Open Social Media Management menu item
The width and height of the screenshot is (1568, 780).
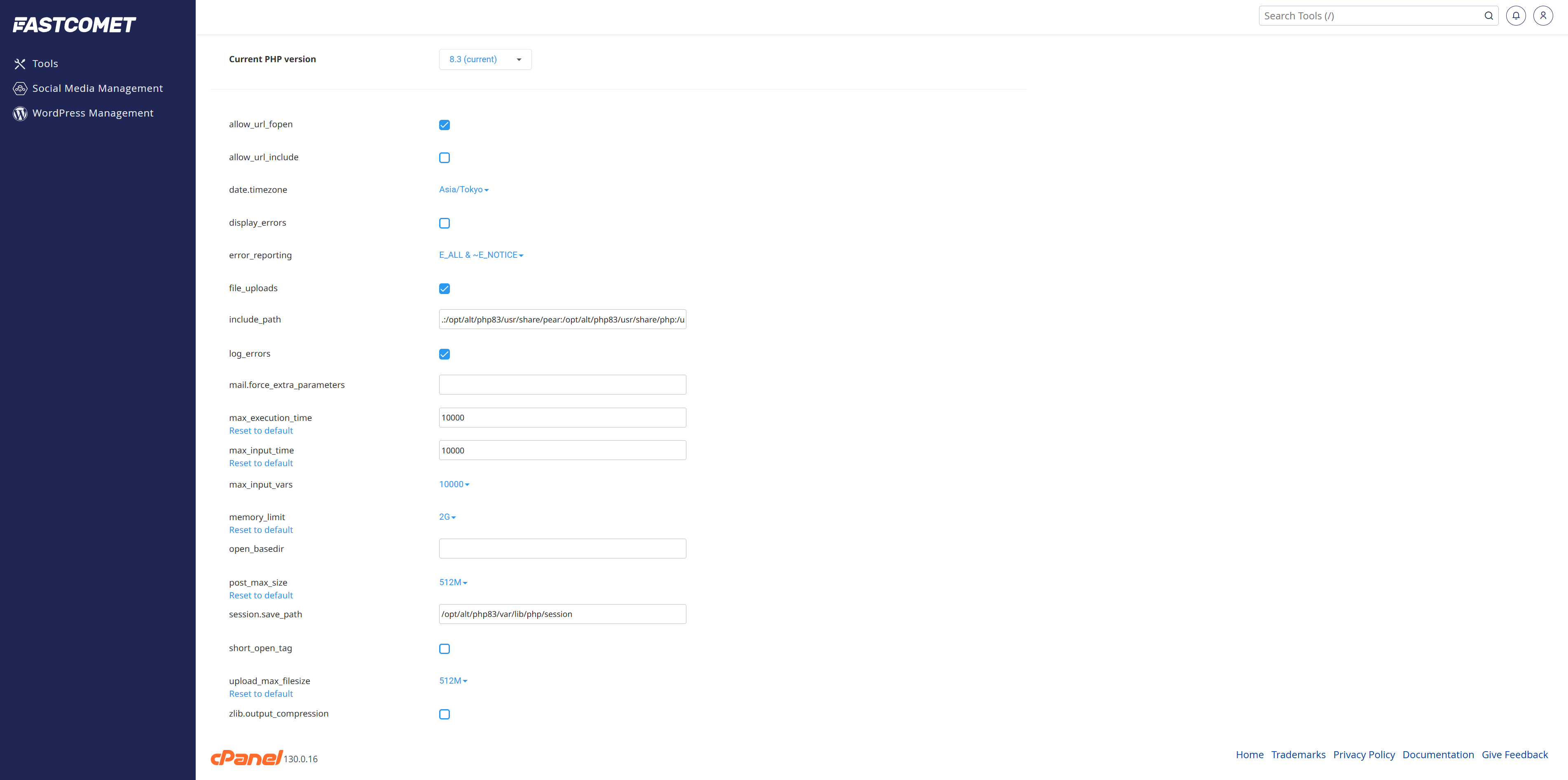tap(97, 88)
